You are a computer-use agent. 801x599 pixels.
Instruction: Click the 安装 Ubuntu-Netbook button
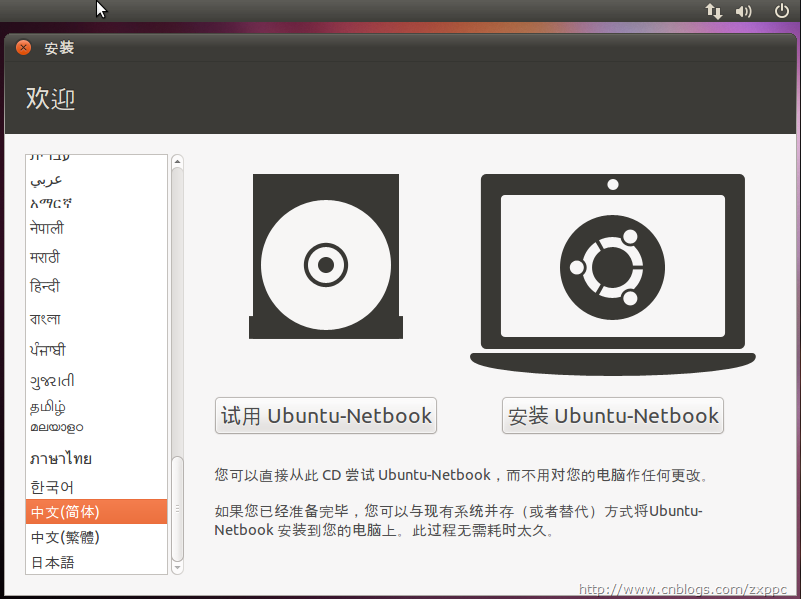point(612,415)
